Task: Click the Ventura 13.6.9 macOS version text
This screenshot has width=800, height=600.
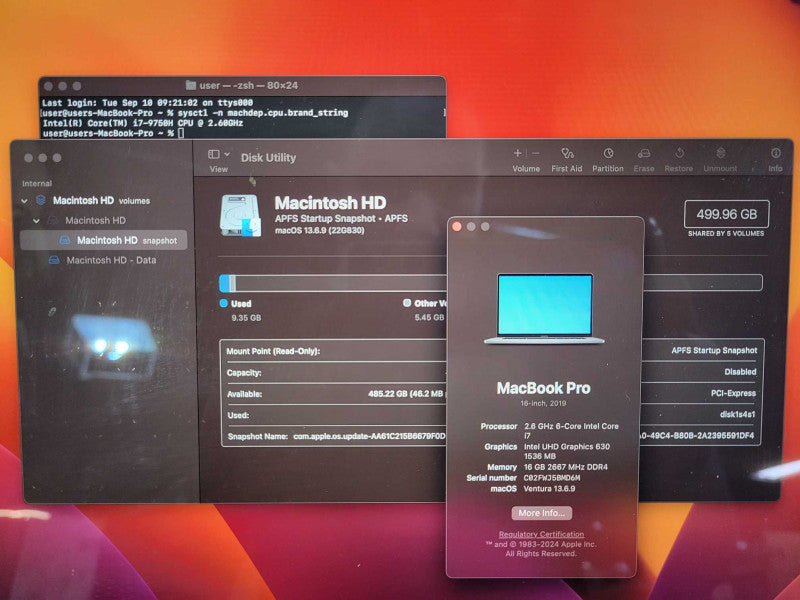Action: [x=549, y=489]
